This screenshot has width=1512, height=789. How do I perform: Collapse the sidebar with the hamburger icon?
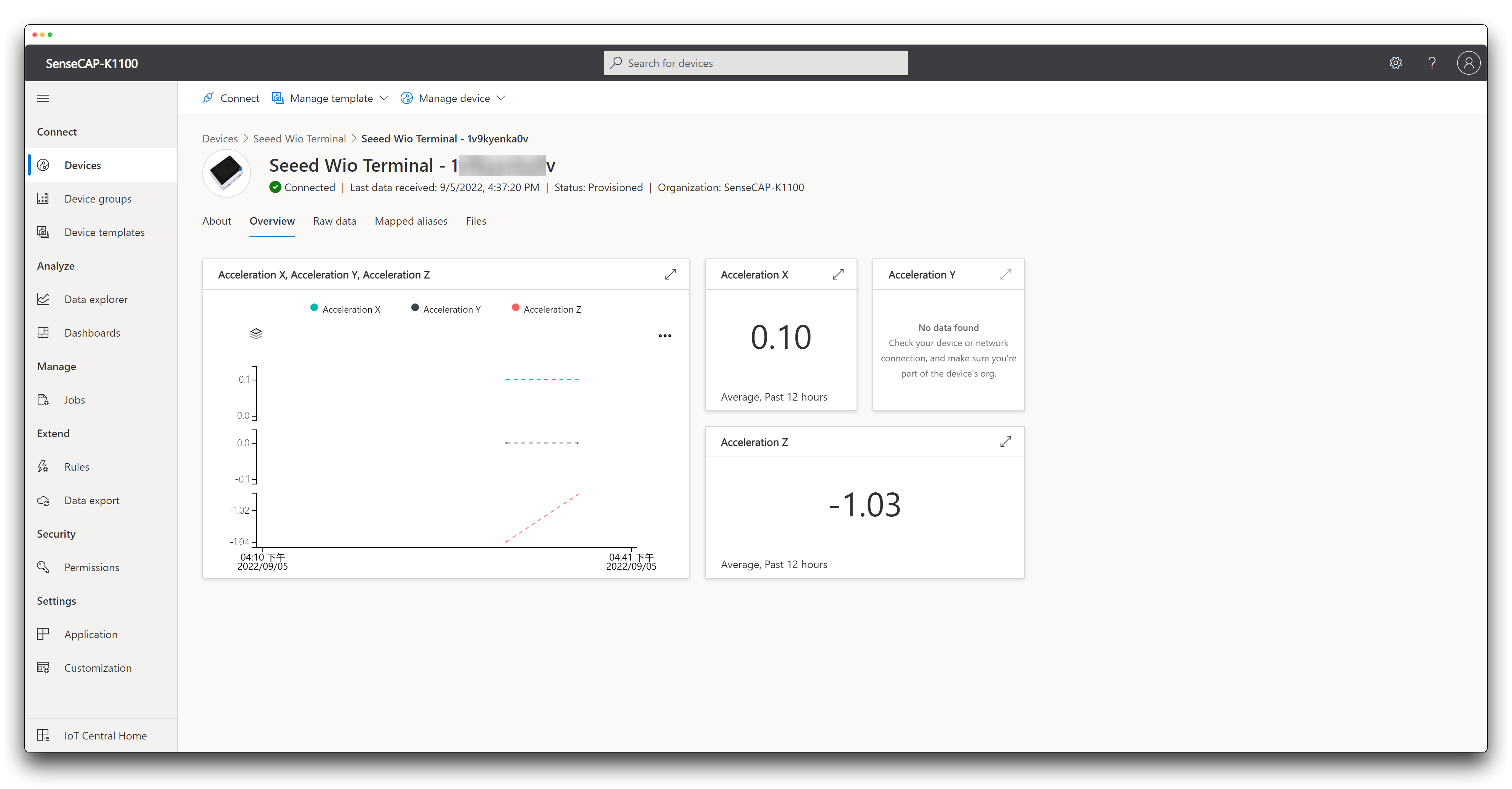pos(43,98)
